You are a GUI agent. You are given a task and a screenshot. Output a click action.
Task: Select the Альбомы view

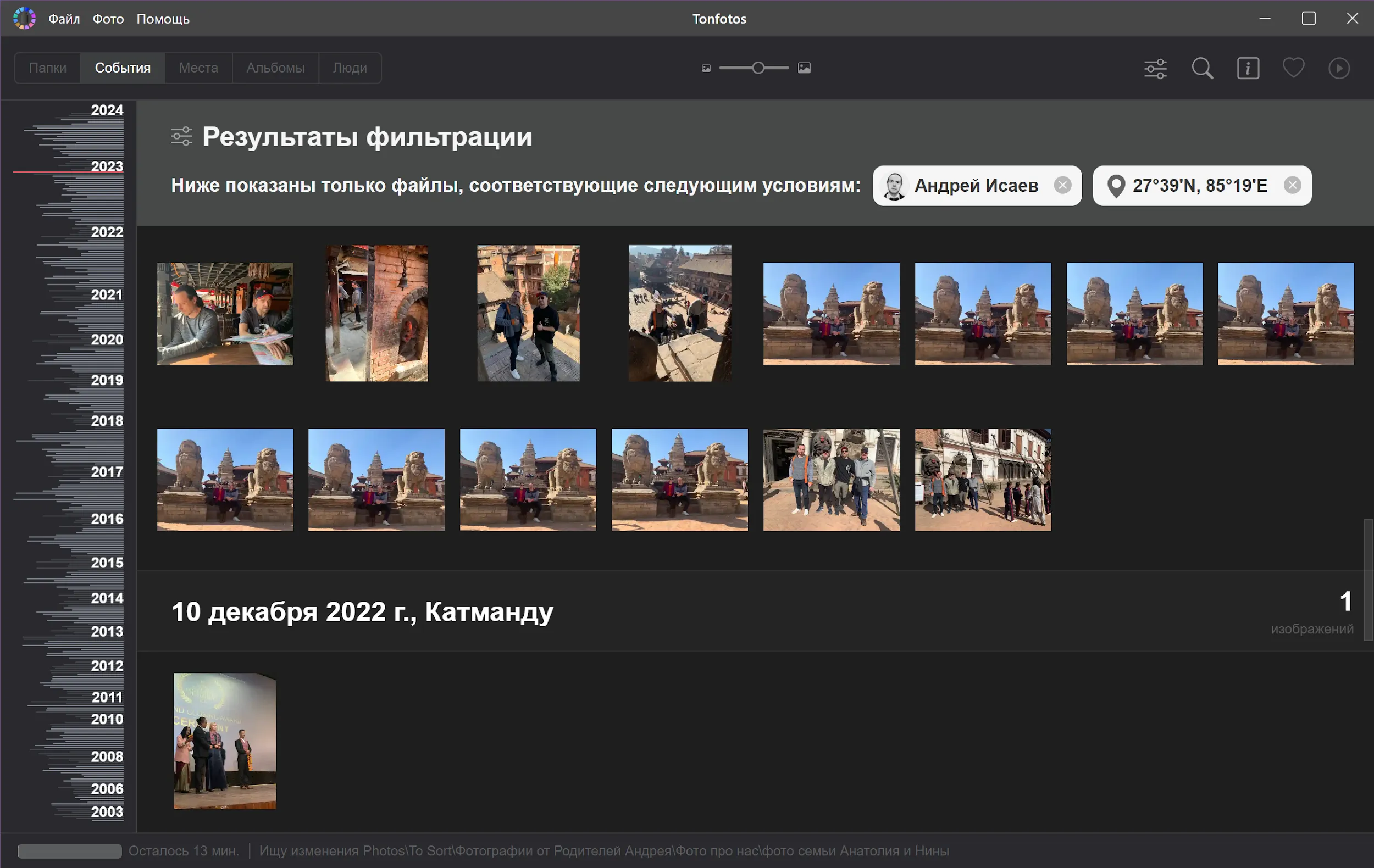point(275,67)
